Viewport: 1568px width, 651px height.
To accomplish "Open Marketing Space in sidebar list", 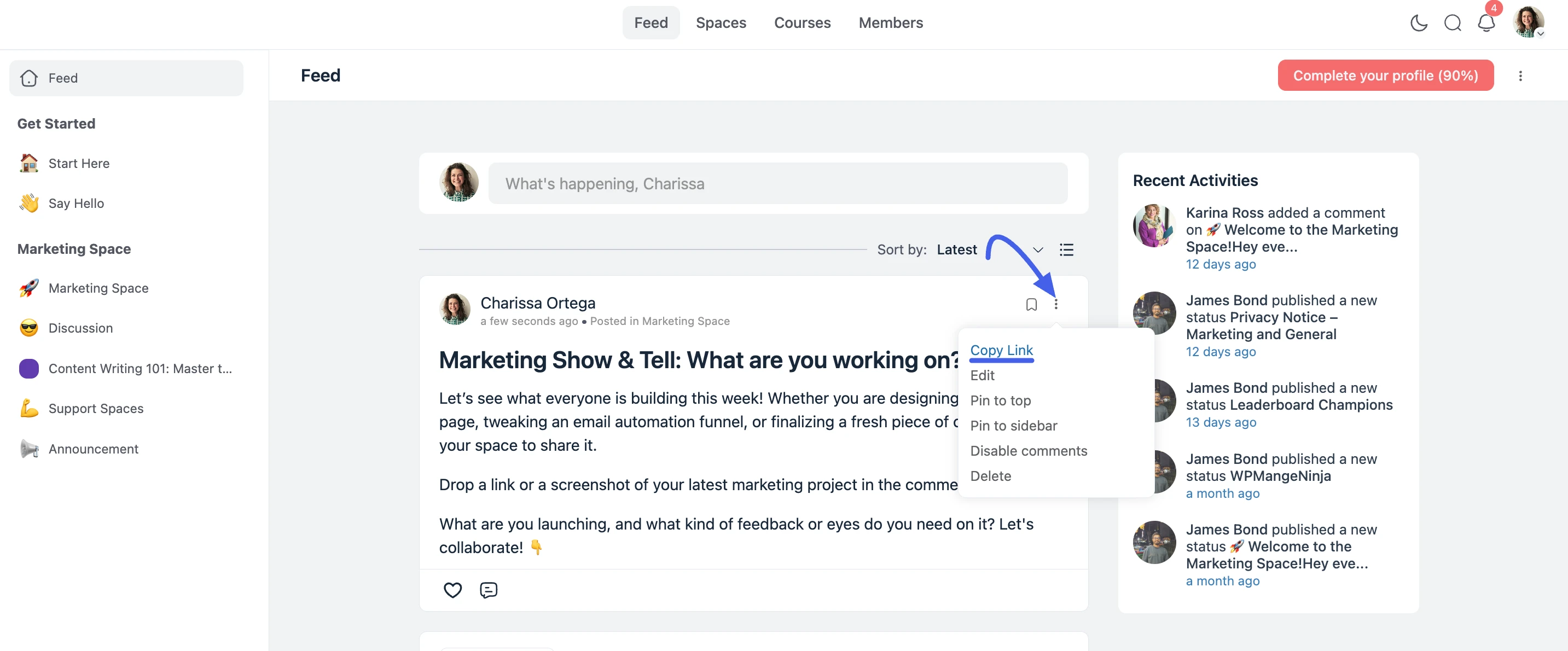I will (98, 288).
